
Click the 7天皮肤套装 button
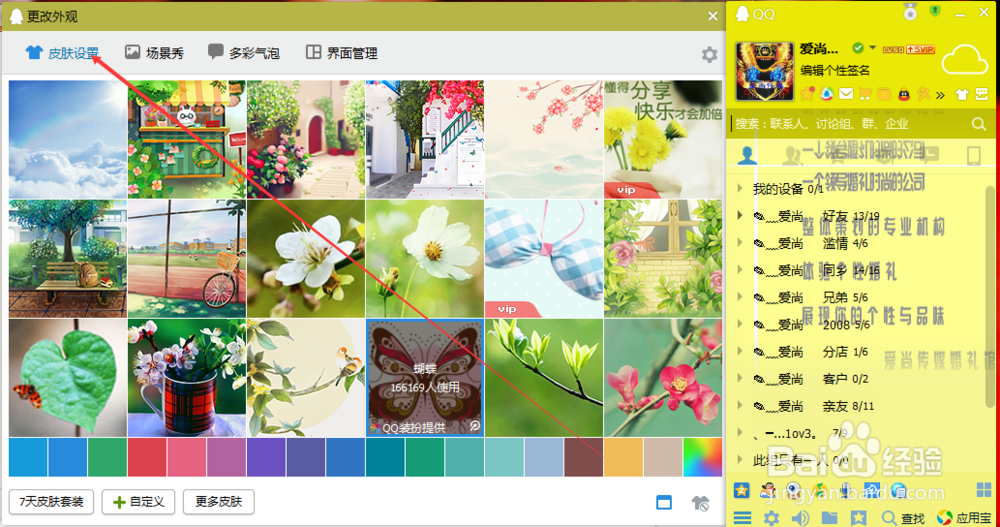tap(51, 502)
